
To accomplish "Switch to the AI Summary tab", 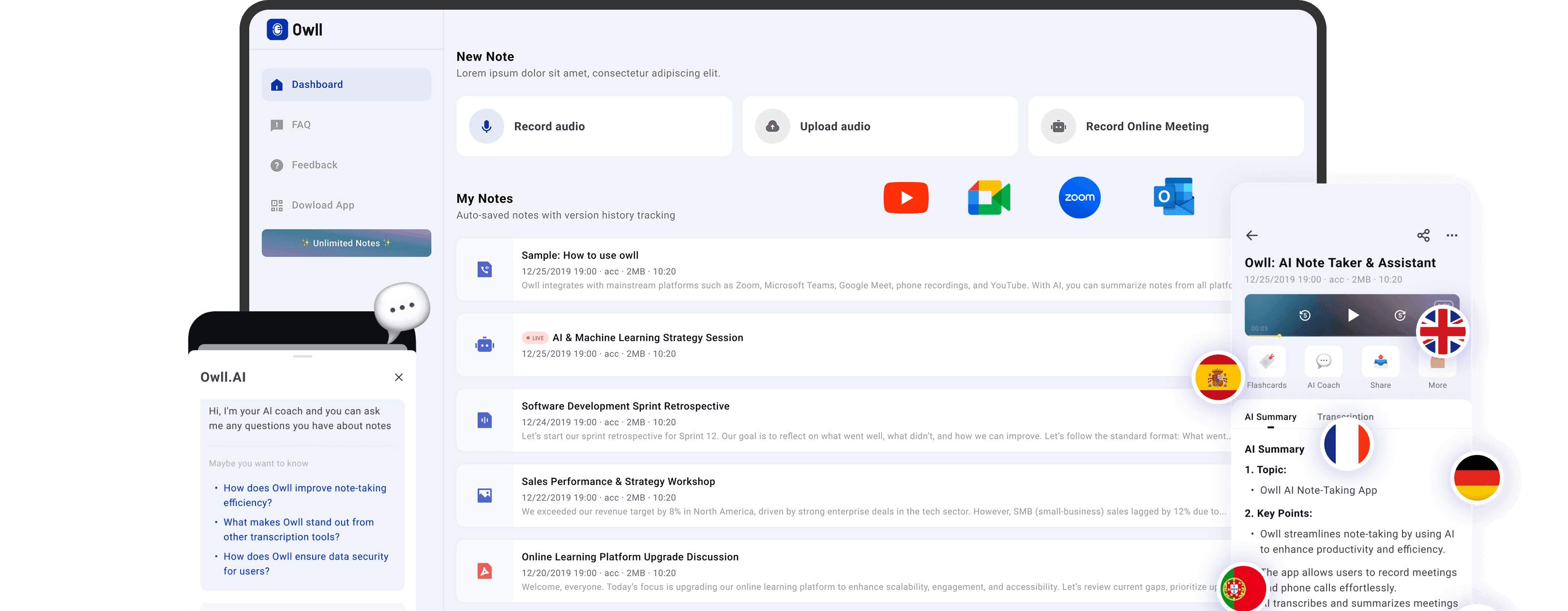I will [x=1270, y=417].
